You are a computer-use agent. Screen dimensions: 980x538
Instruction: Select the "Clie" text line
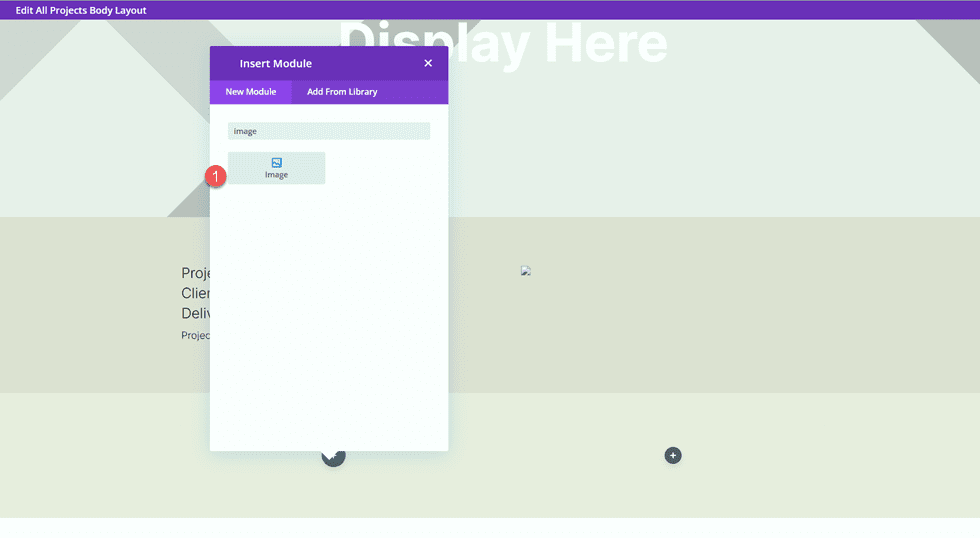[x=195, y=293]
